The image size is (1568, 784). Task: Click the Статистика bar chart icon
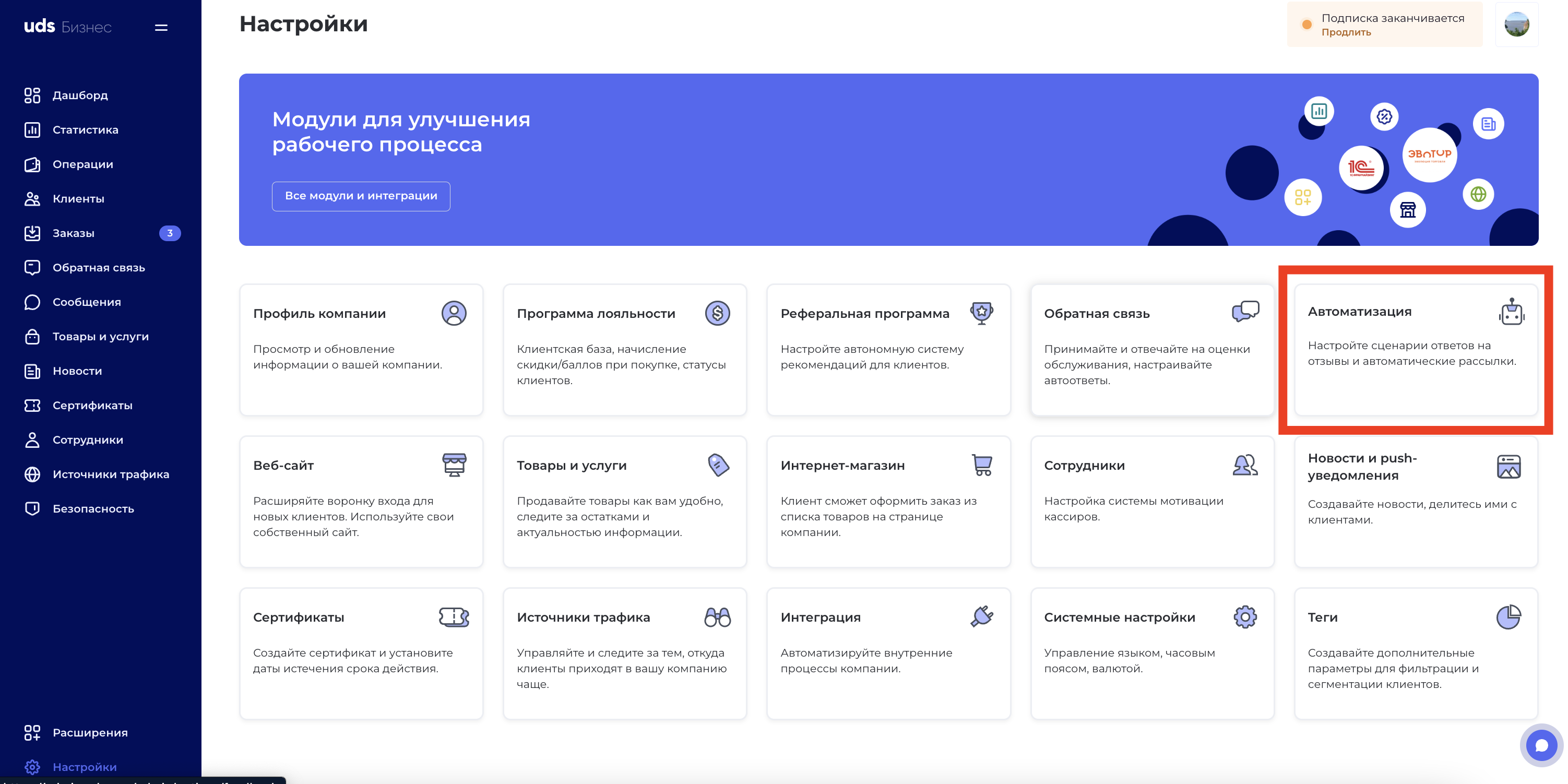tap(32, 129)
